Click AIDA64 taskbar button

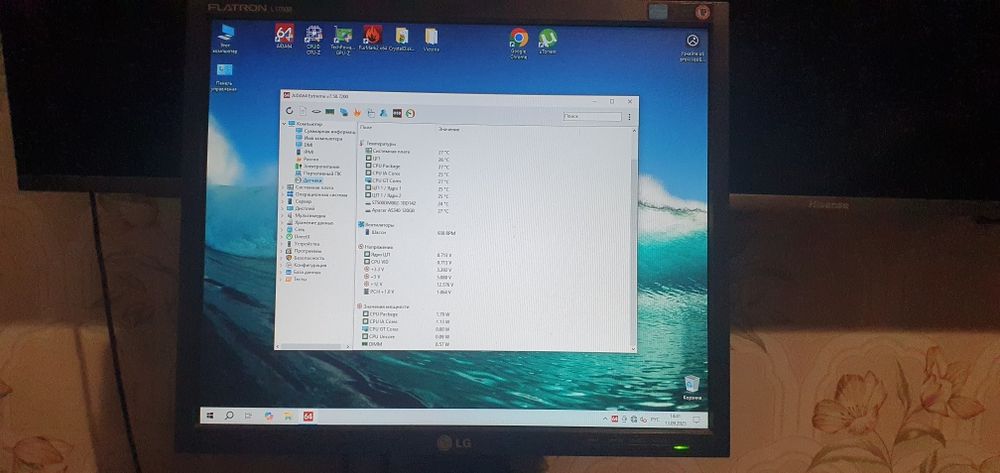point(308,416)
